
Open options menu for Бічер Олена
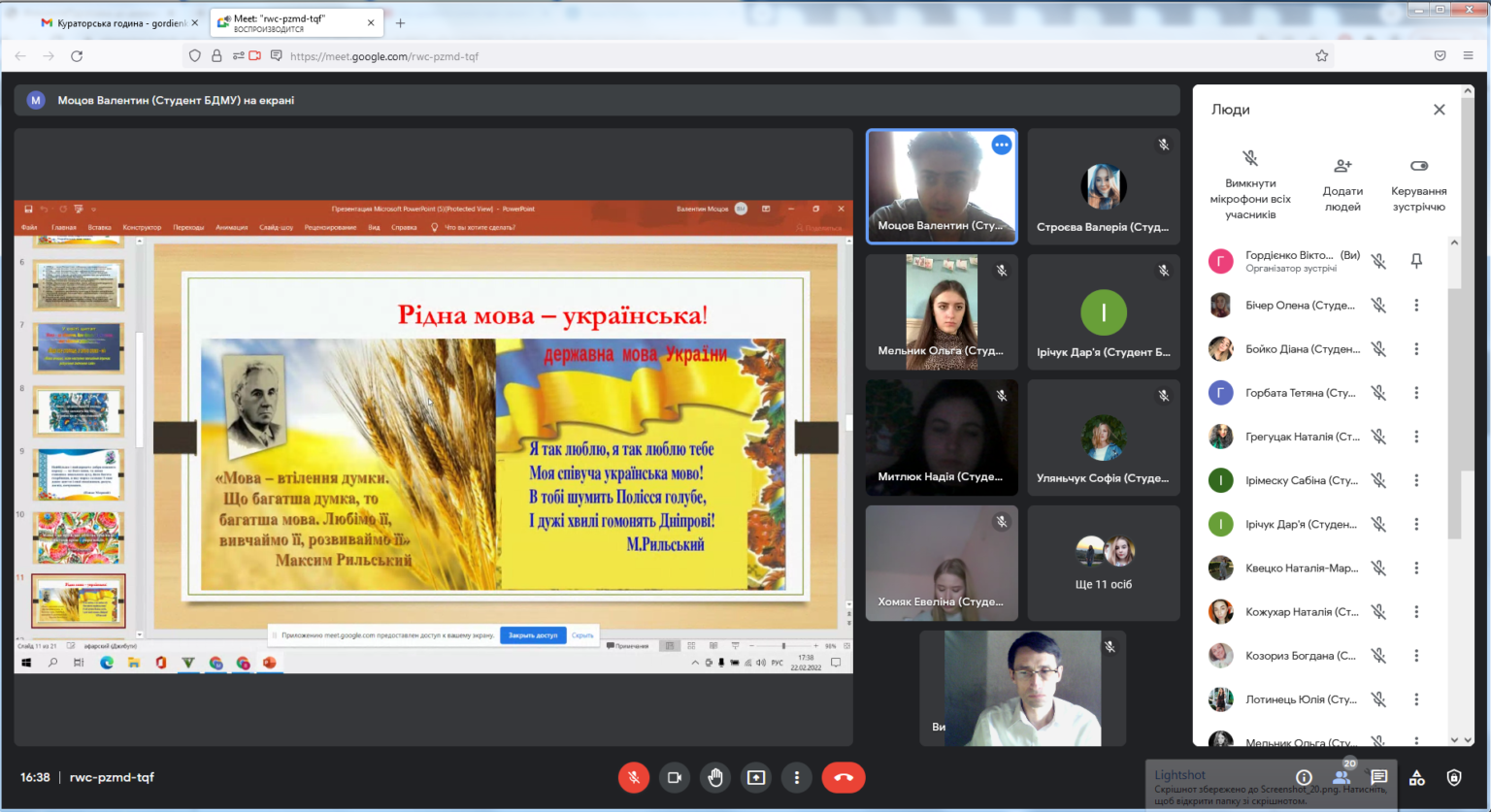(x=1416, y=306)
